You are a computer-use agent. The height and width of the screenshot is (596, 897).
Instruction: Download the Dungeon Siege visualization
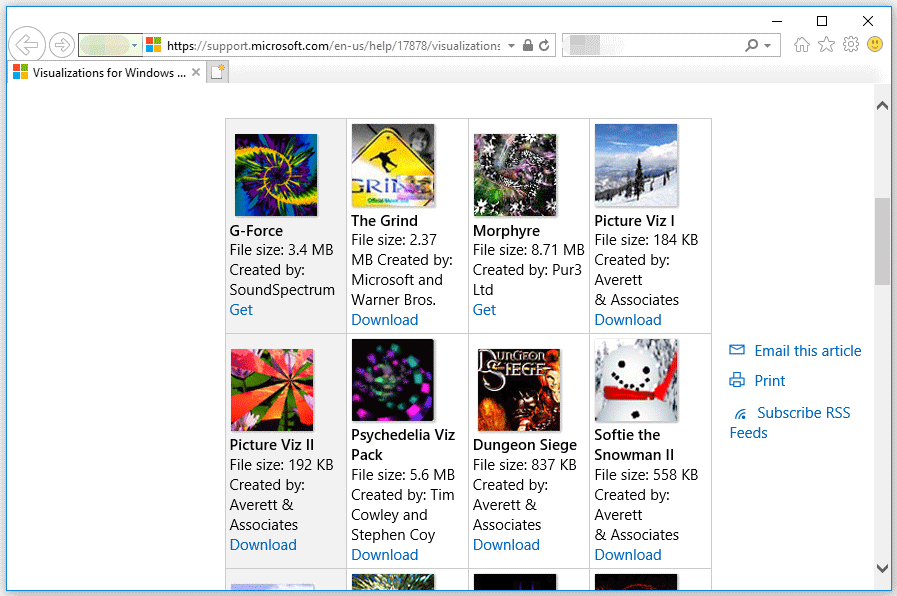pos(506,544)
